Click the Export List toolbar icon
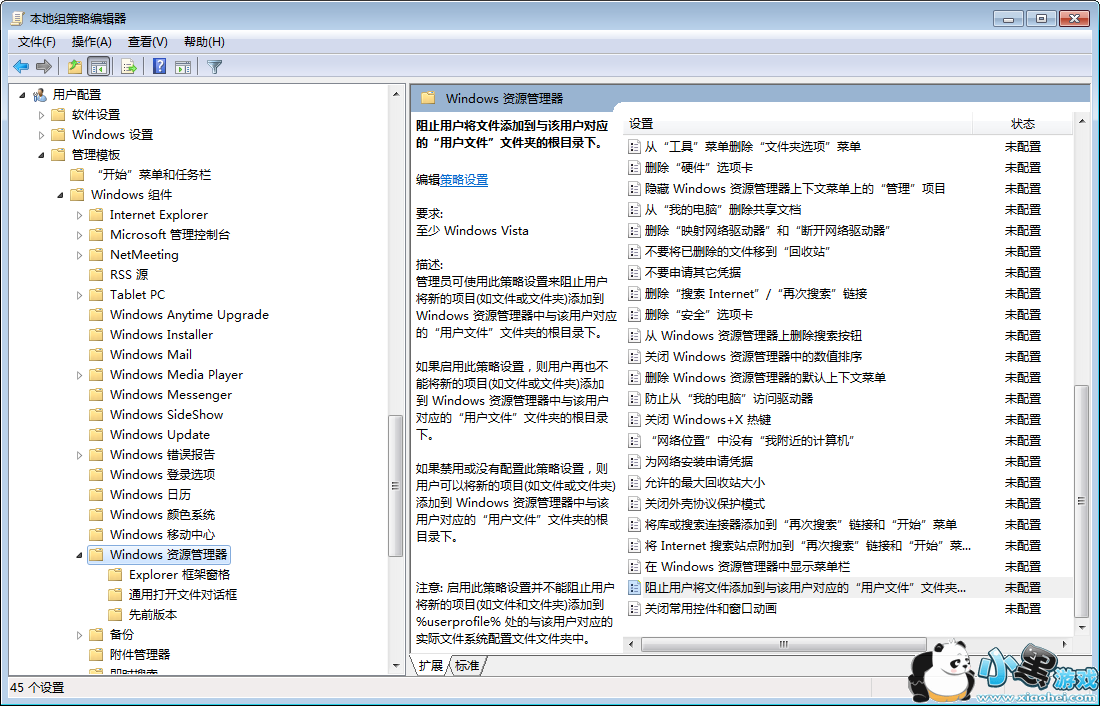 tap(128, 67)
